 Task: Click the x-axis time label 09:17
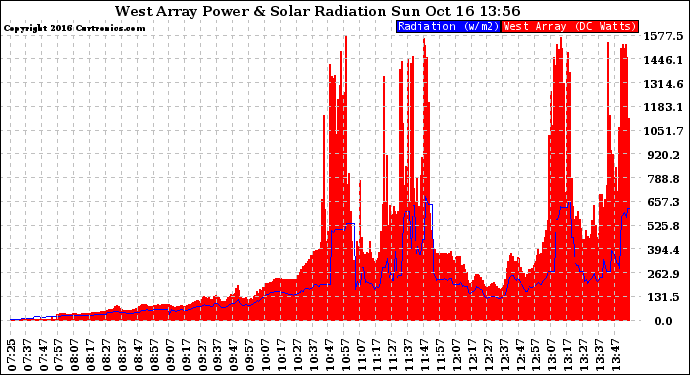click(x=186, y=355)
